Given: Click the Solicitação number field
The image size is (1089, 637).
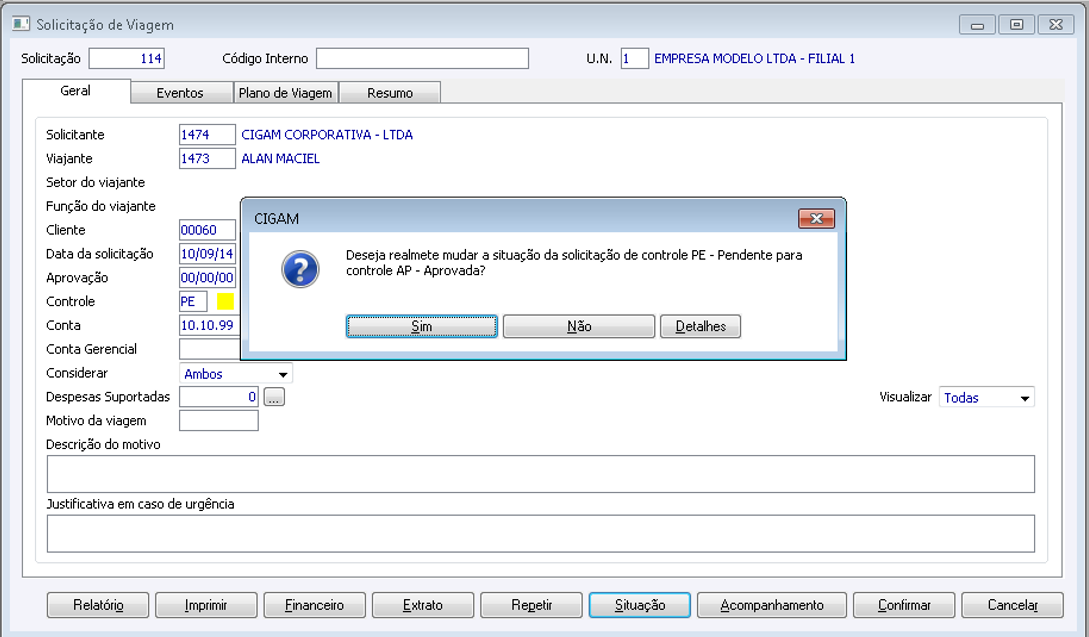Looking at the screenshot, I should click(126, 58).
